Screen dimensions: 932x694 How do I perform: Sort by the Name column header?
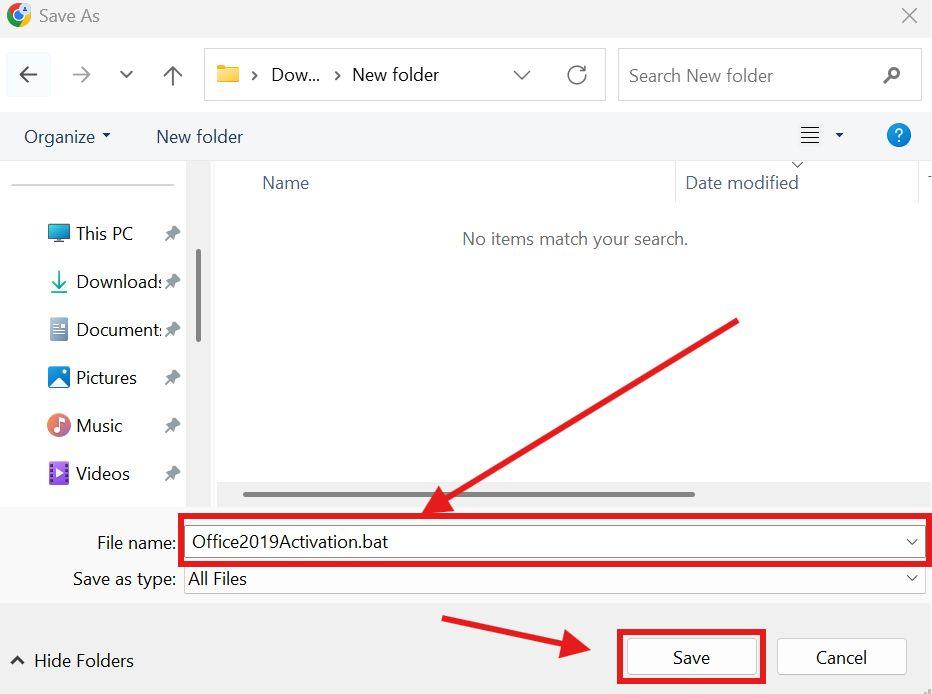coord(285,183)
